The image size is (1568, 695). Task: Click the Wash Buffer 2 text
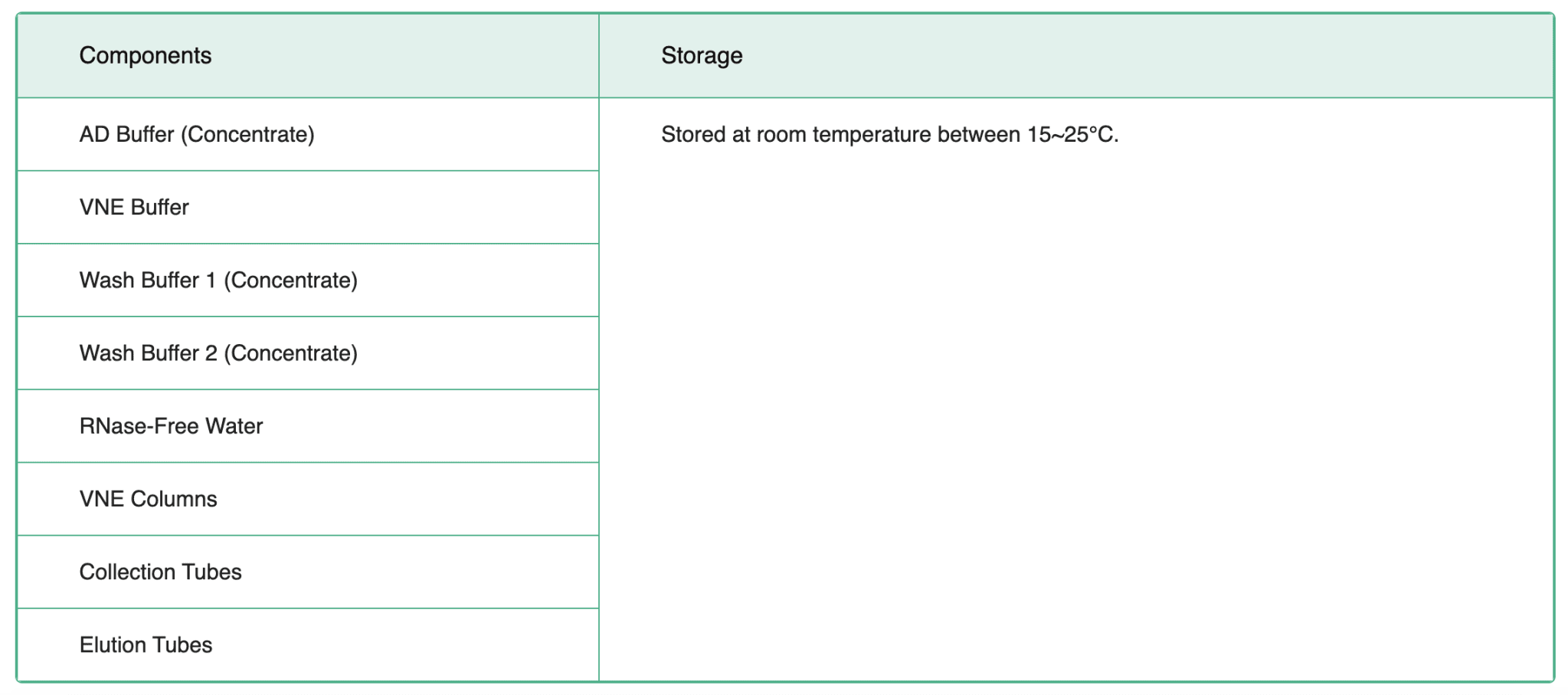pyautogui.click(x=149, y=353)
